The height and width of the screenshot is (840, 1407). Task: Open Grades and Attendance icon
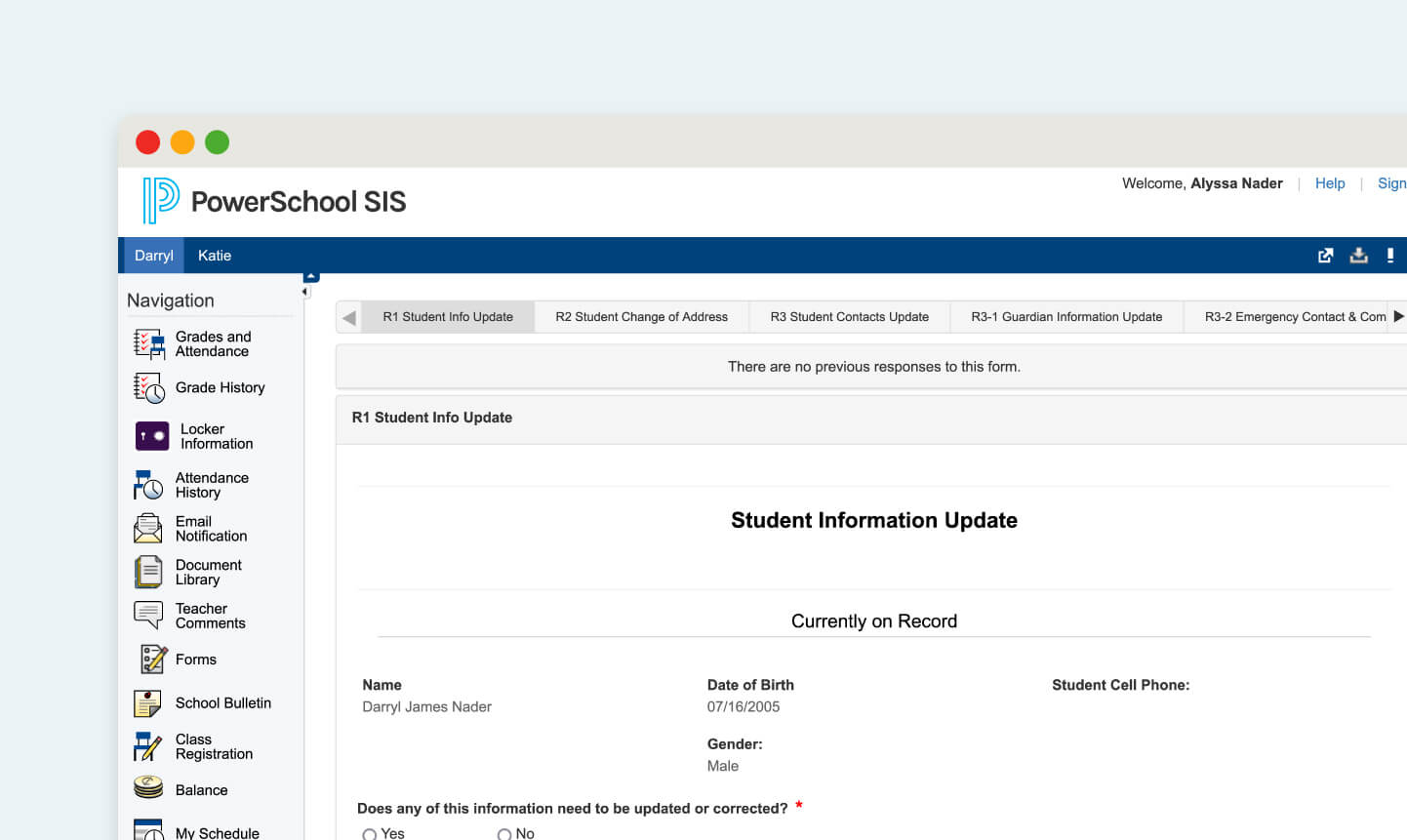point(148,344)
